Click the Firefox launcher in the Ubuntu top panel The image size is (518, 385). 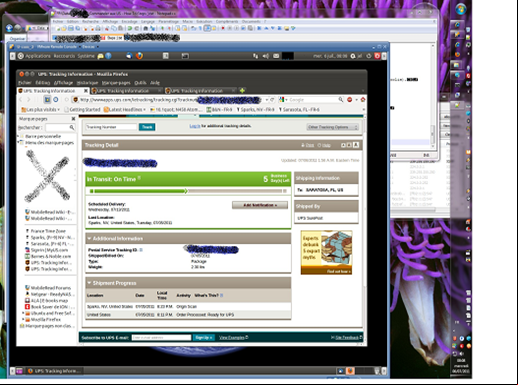coord(139,56)
